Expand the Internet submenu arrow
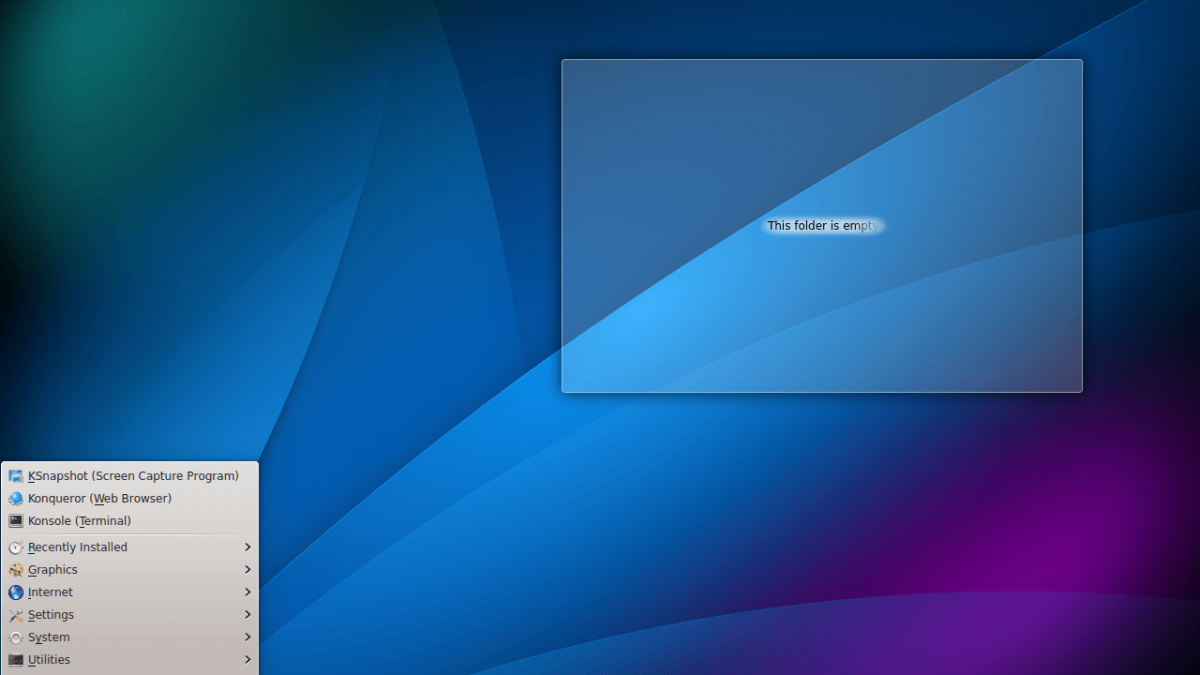The height and width of the screenshot is (675, 1200). (247, 592)
